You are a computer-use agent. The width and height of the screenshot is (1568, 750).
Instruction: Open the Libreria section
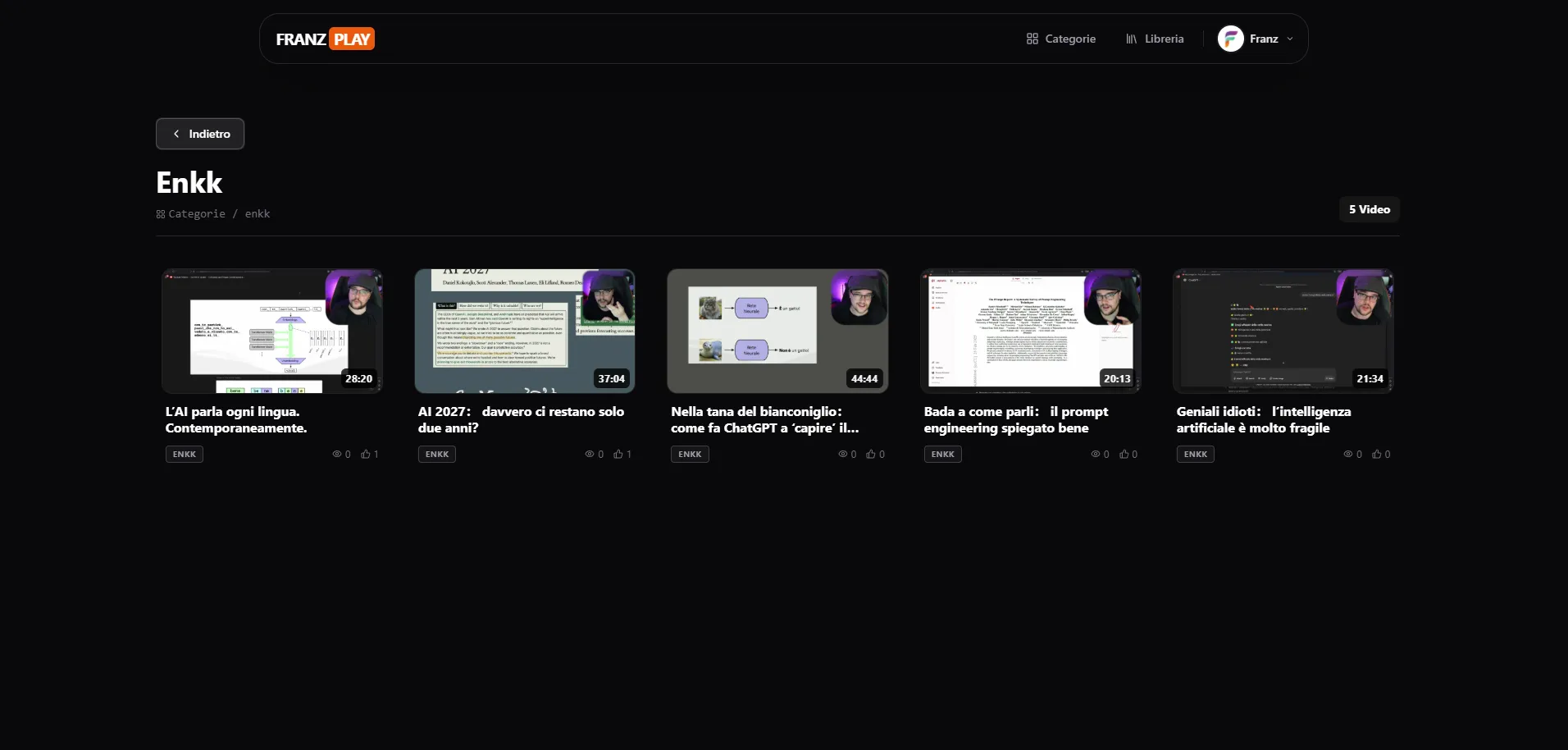1155,39
